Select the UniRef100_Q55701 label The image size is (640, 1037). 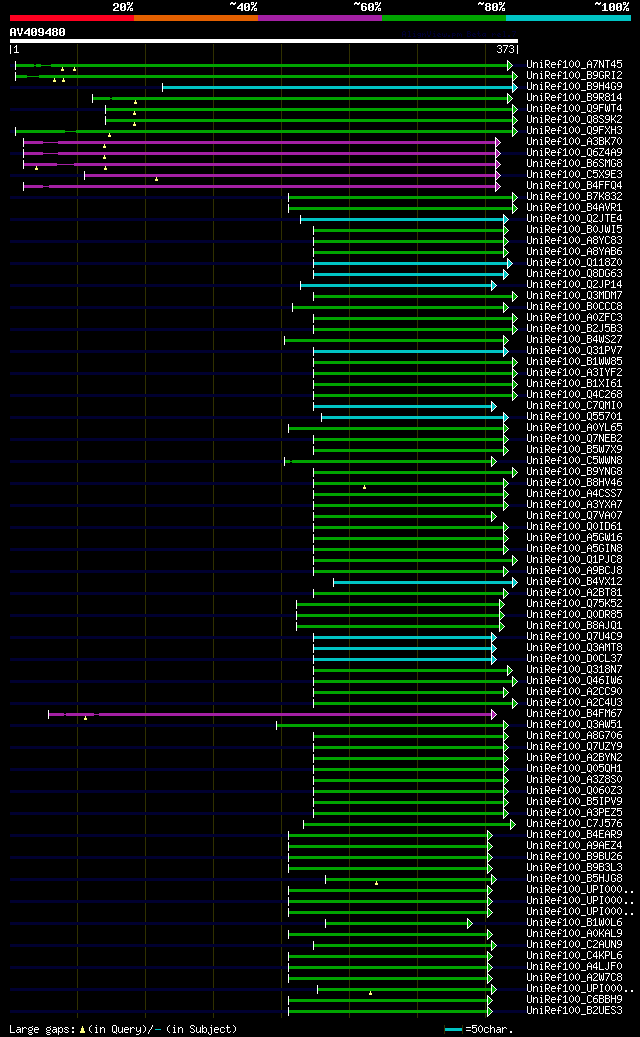coord(574,417)
